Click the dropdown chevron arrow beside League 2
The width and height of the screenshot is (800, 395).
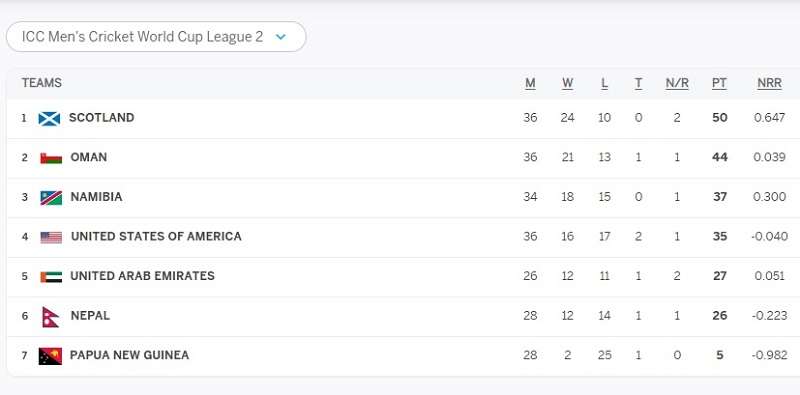[x=281, y=37]
